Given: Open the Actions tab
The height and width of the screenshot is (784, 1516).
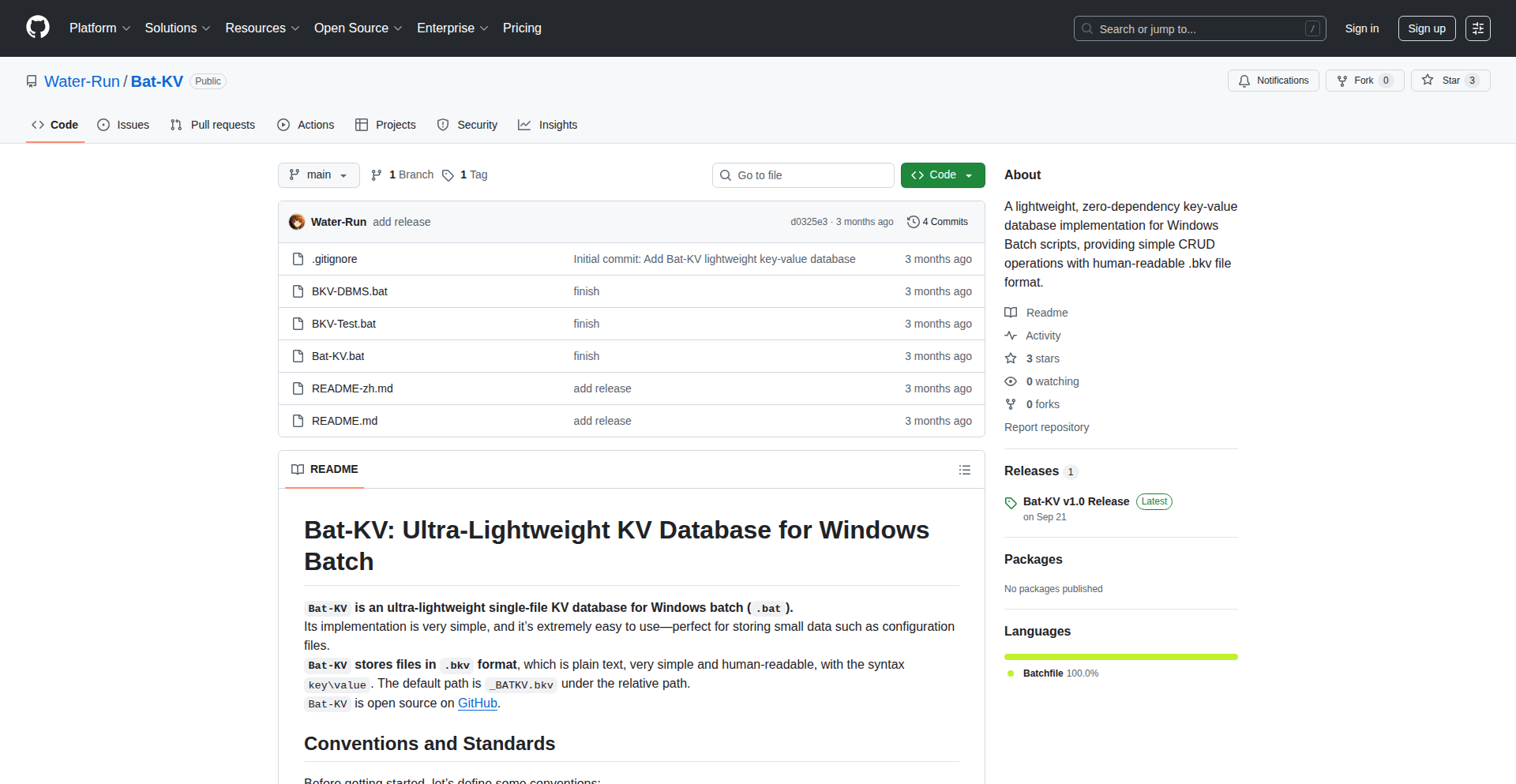Looking at the screenshot, I should pos(306,125).
